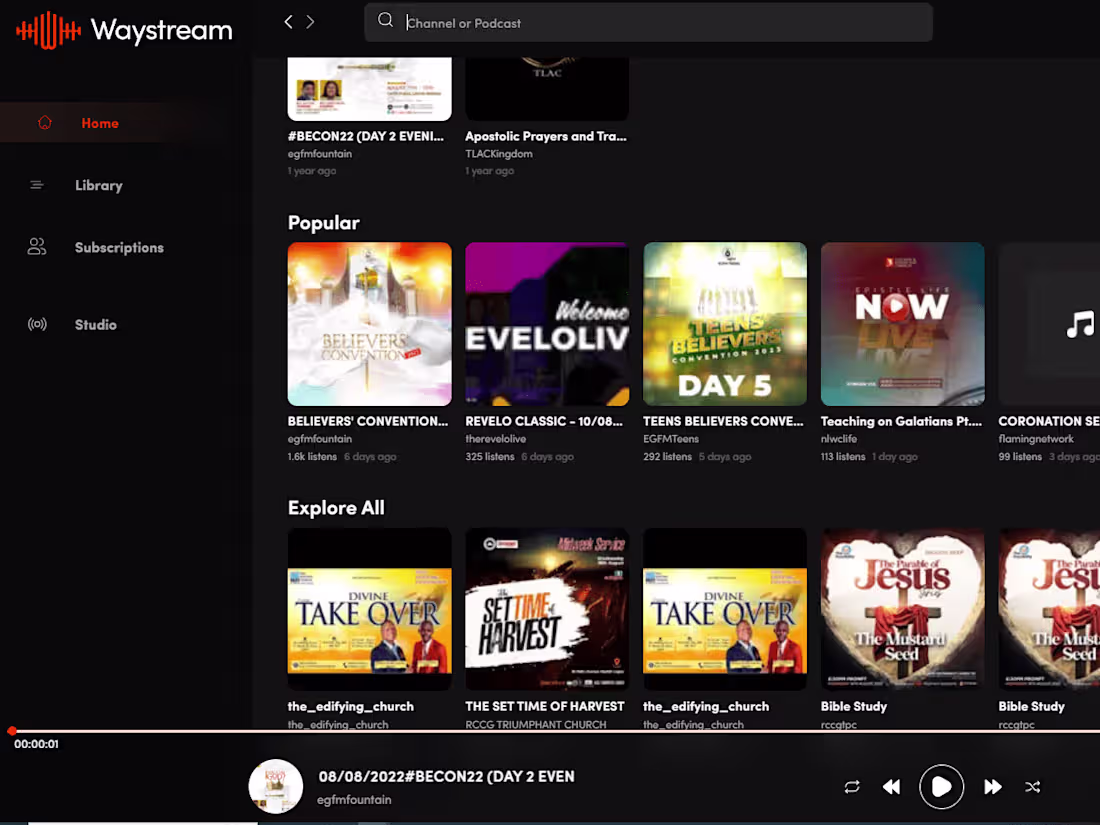
Task: Click the Subscriptions people icon
Action: click(37, 247)
